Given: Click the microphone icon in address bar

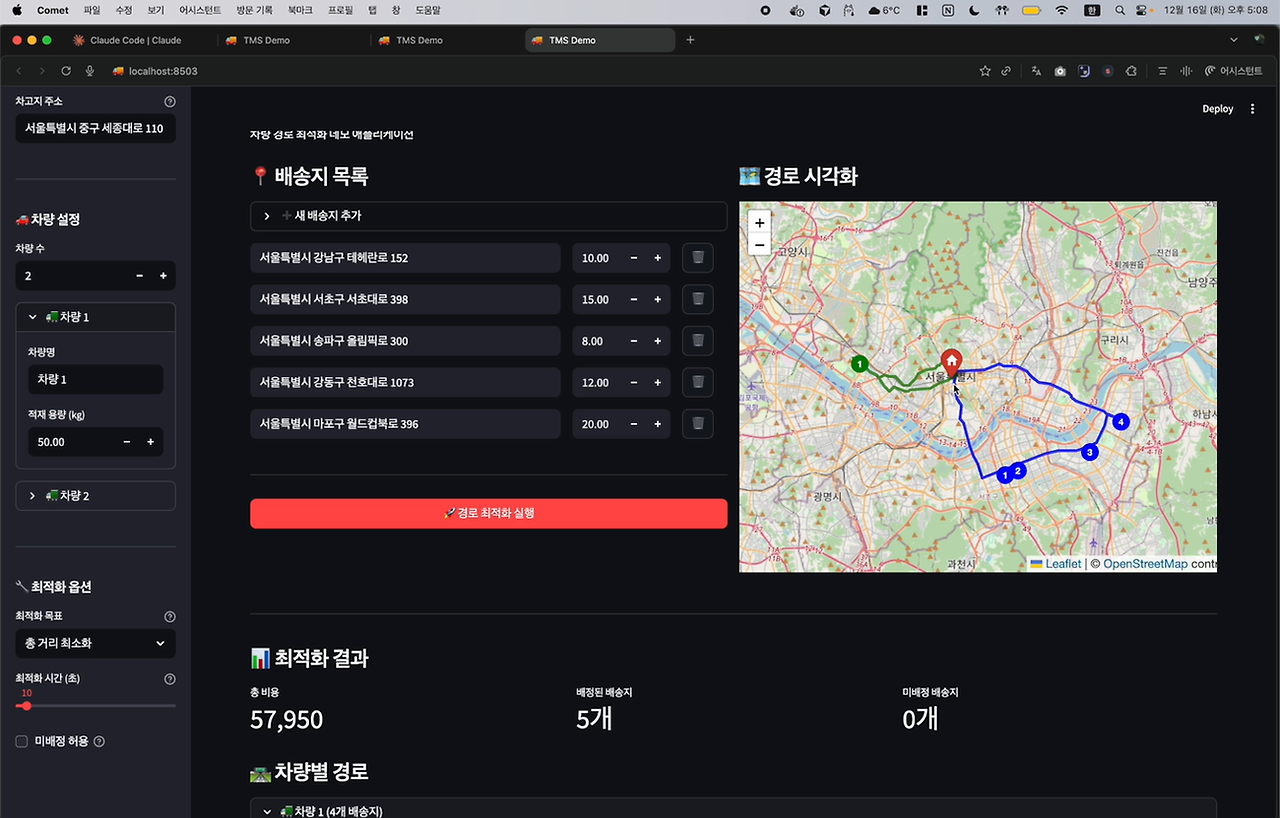Looking at the screenshot, I should [90, 71].
